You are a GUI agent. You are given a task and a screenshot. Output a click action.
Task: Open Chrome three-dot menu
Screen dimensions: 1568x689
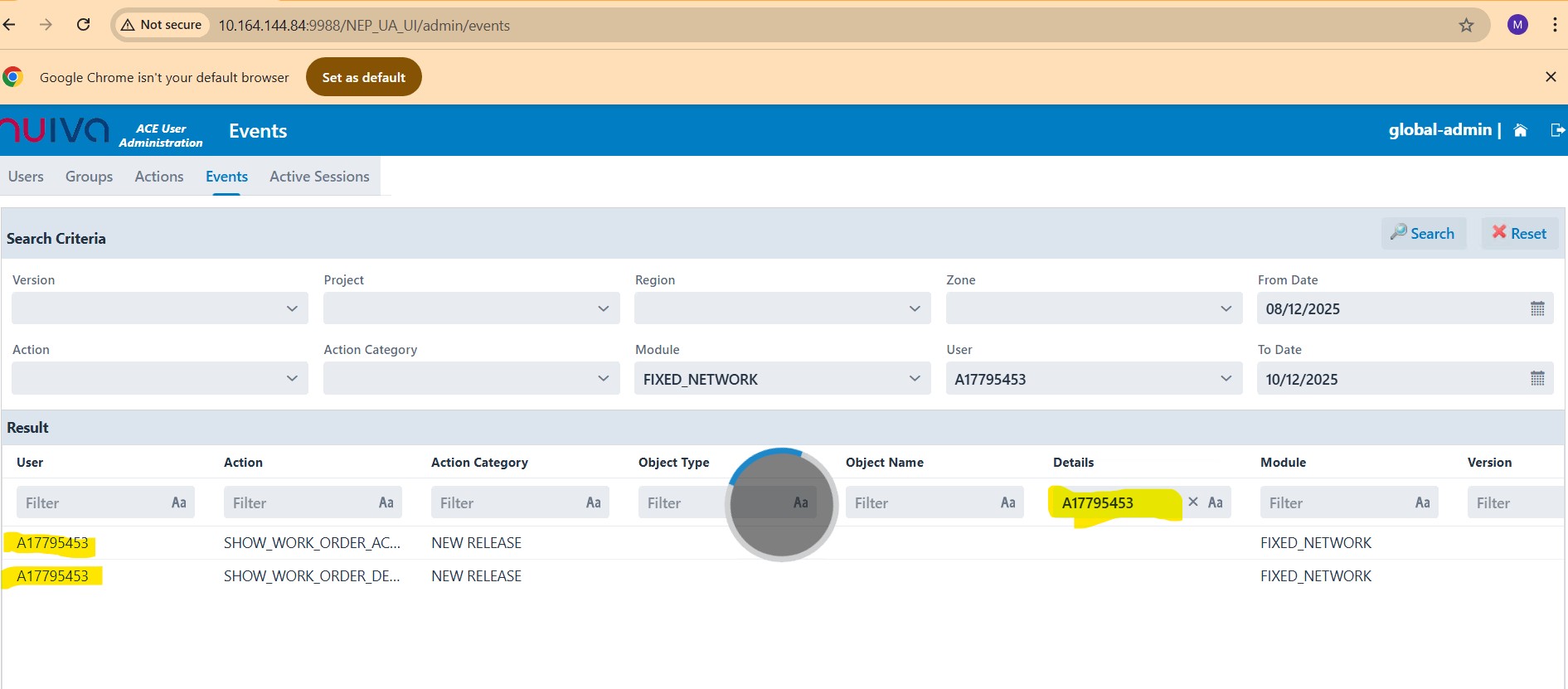(1554, 25)
